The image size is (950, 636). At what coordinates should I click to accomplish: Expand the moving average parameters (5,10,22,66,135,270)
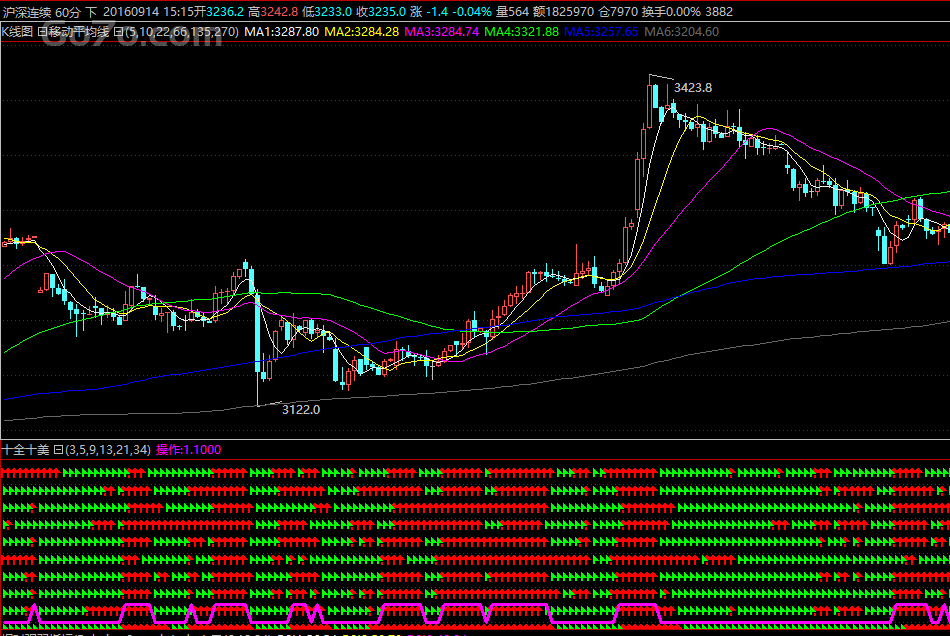pos(182,32)
